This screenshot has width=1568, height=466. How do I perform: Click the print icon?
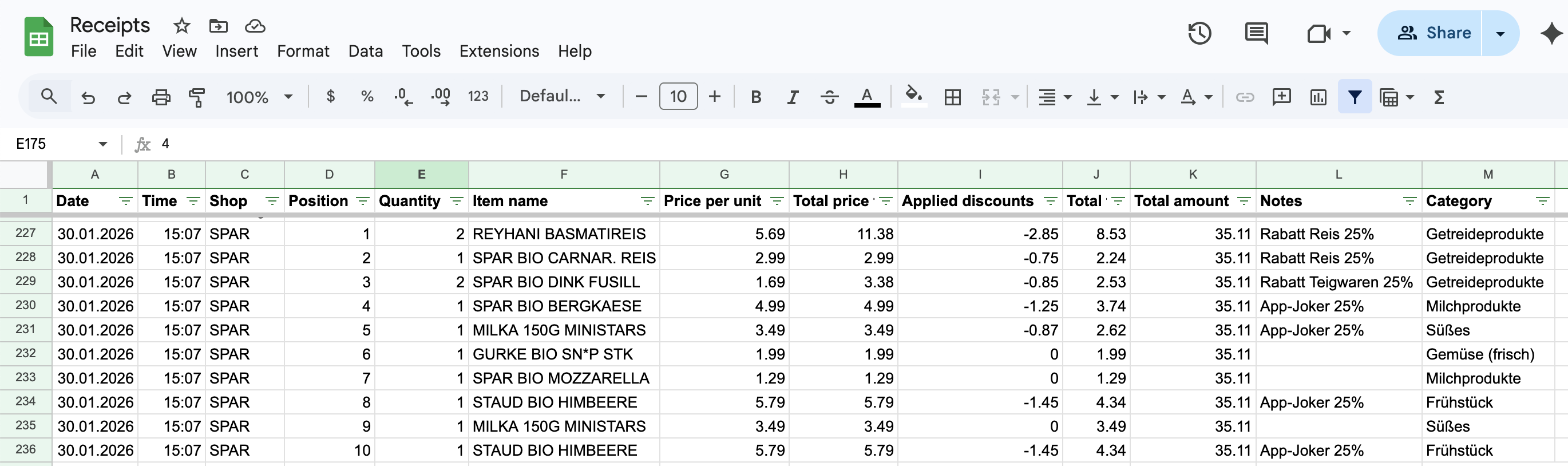point(161,97)
